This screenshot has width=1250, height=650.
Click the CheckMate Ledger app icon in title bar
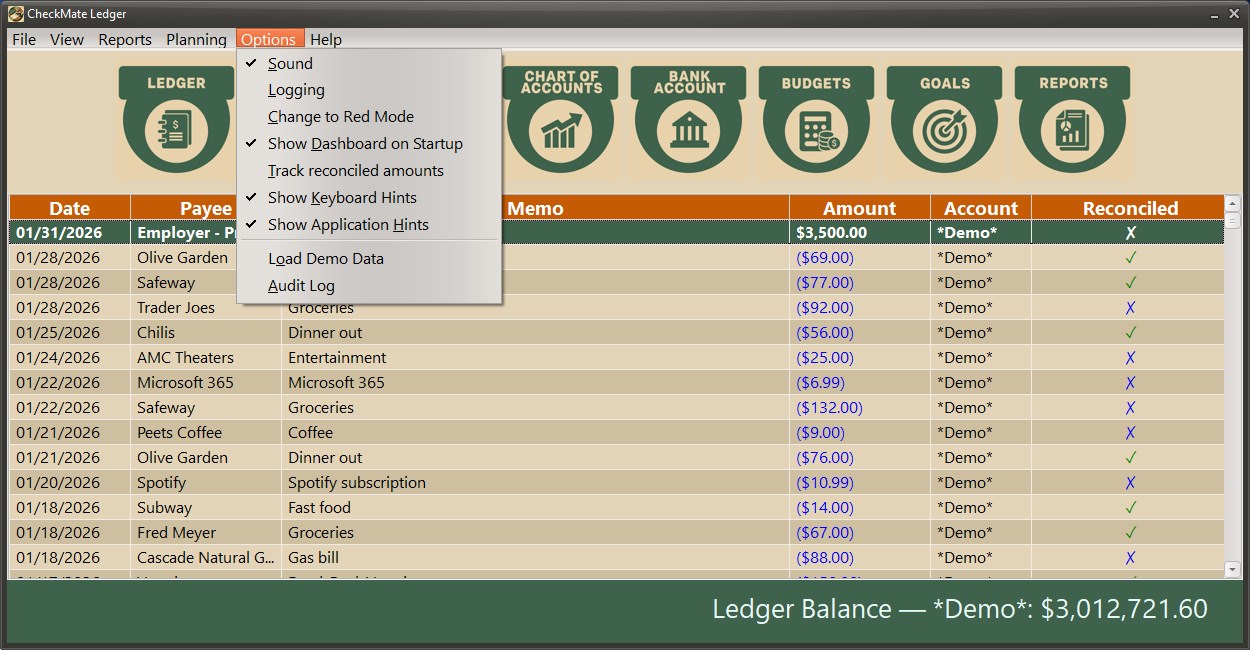pyautogui.click(x=15, y=14)
